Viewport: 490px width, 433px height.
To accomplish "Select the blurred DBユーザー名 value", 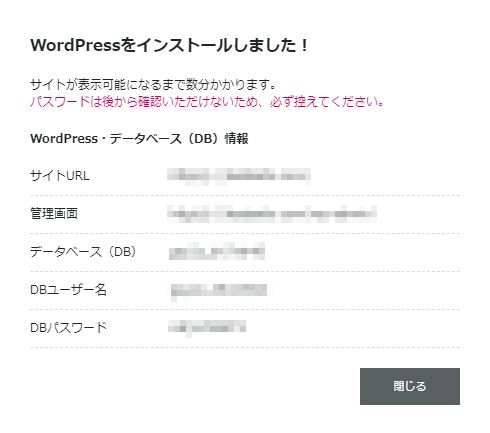I will [x=219, y=290].
